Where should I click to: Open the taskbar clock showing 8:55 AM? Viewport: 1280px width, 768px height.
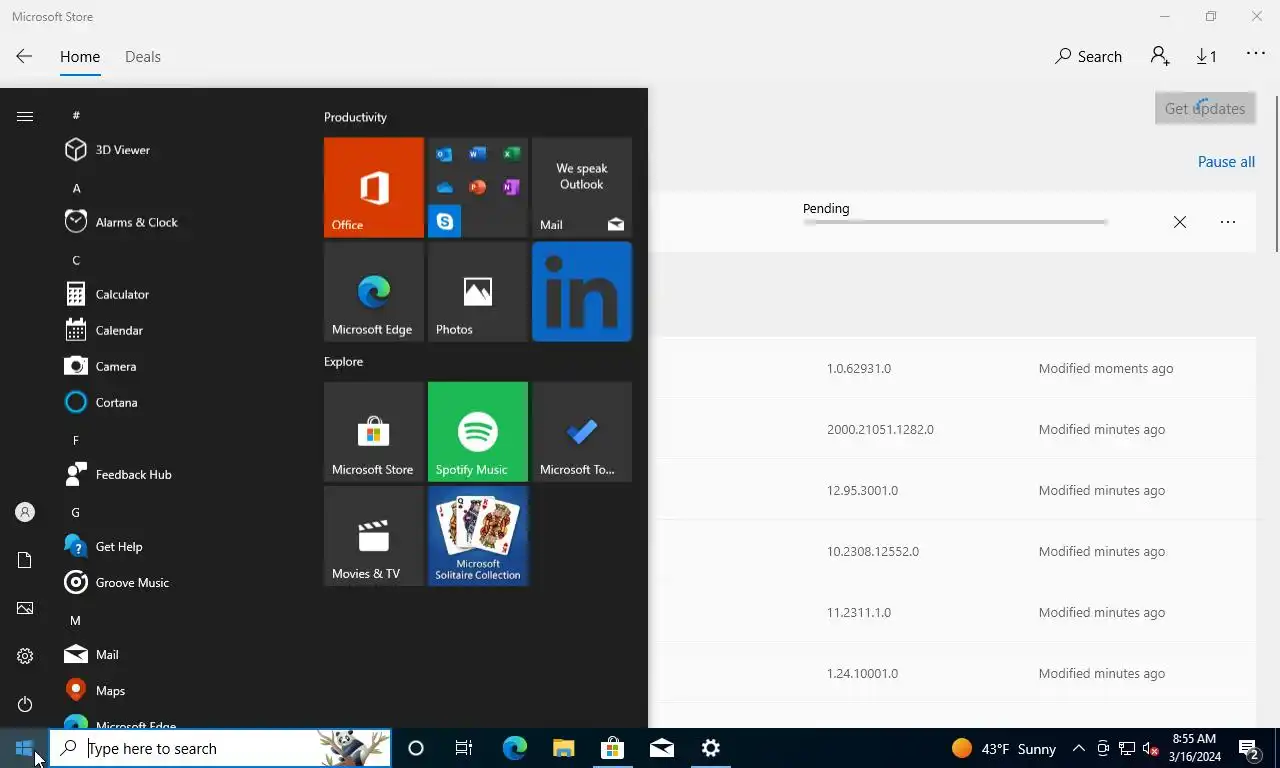(x=1194, y=748)
